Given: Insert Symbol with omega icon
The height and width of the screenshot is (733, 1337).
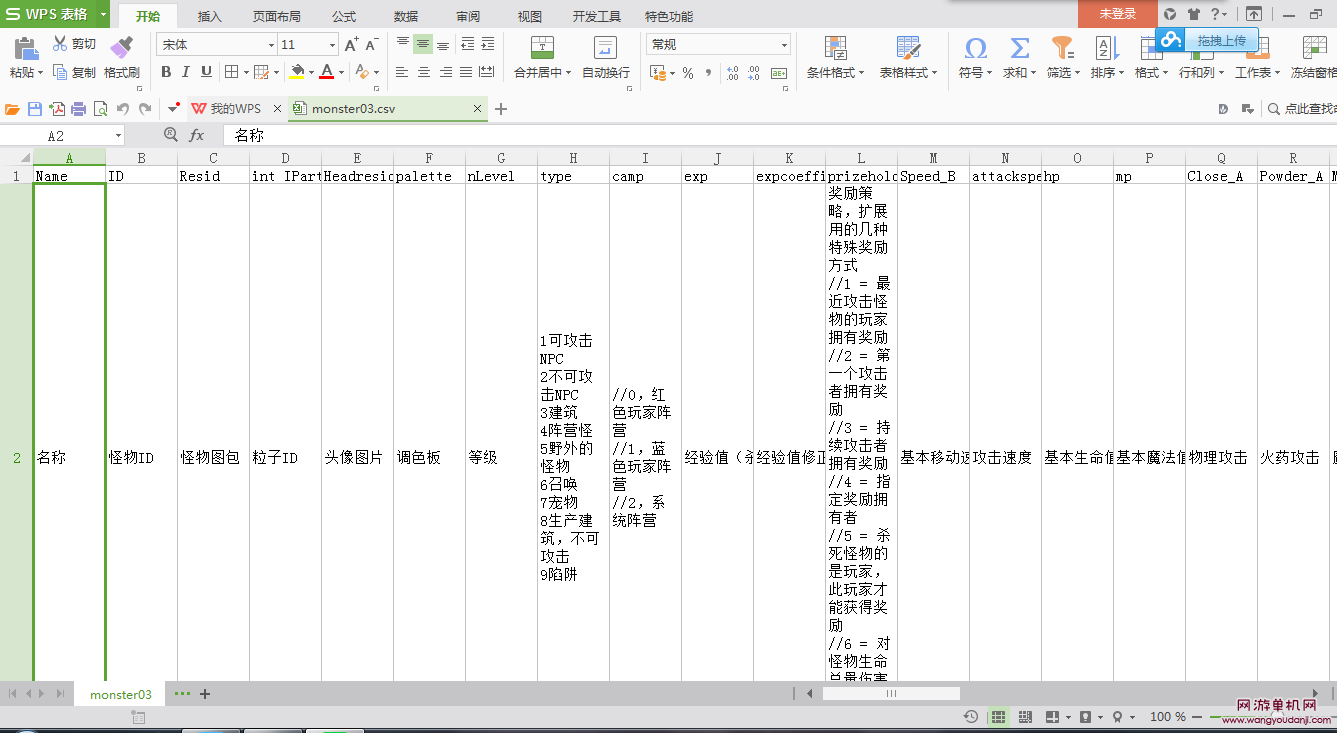Looking at the screenshot, I should point(975,48).
